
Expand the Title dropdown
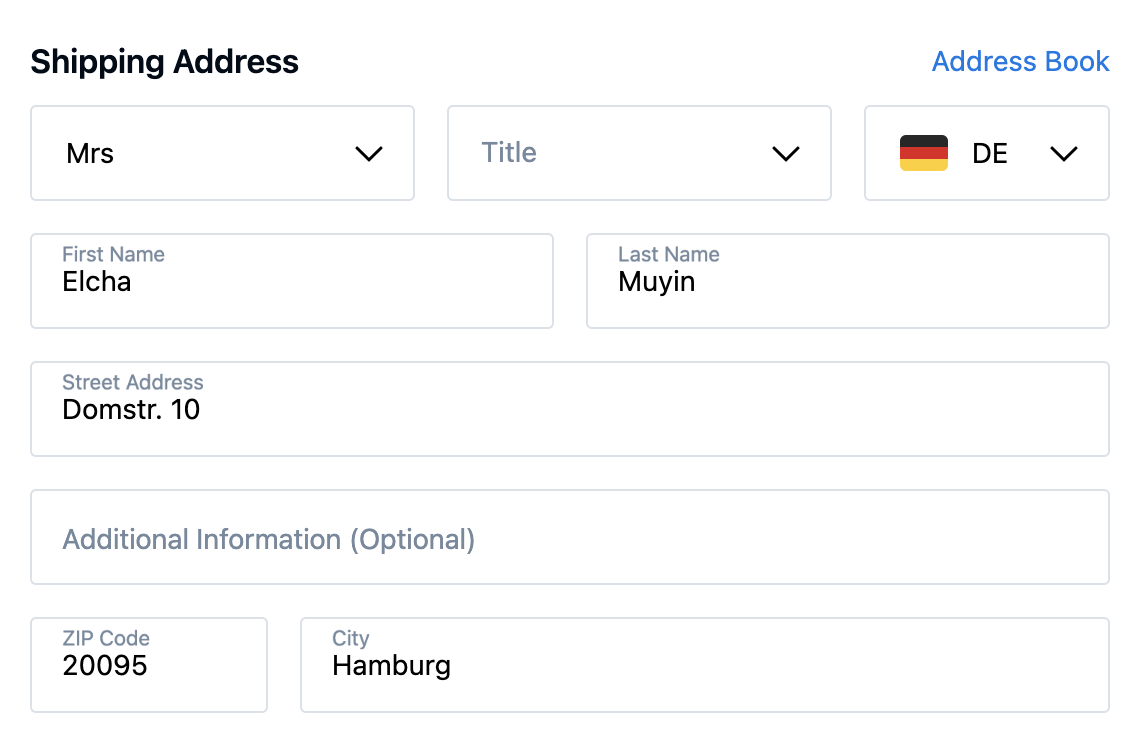point(638,153)
